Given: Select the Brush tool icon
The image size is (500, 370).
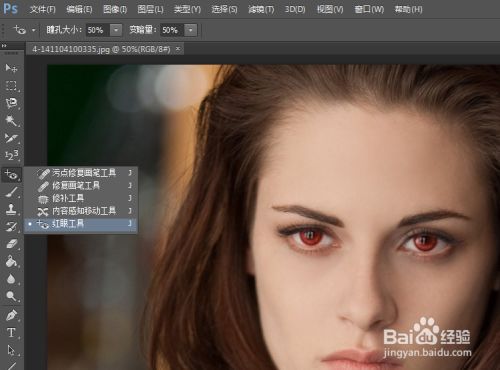Looking at the screenshot, I should [x=11, y=192].
